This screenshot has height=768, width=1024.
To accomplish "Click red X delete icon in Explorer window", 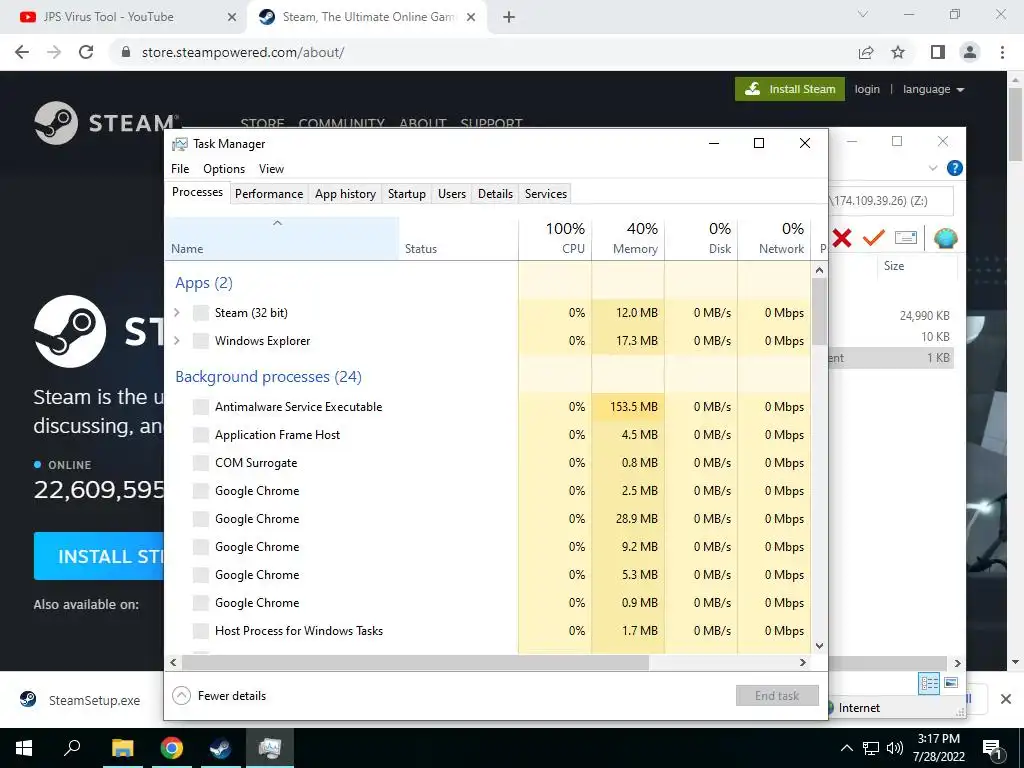I will pyautogui.click(x=842, y=238).
